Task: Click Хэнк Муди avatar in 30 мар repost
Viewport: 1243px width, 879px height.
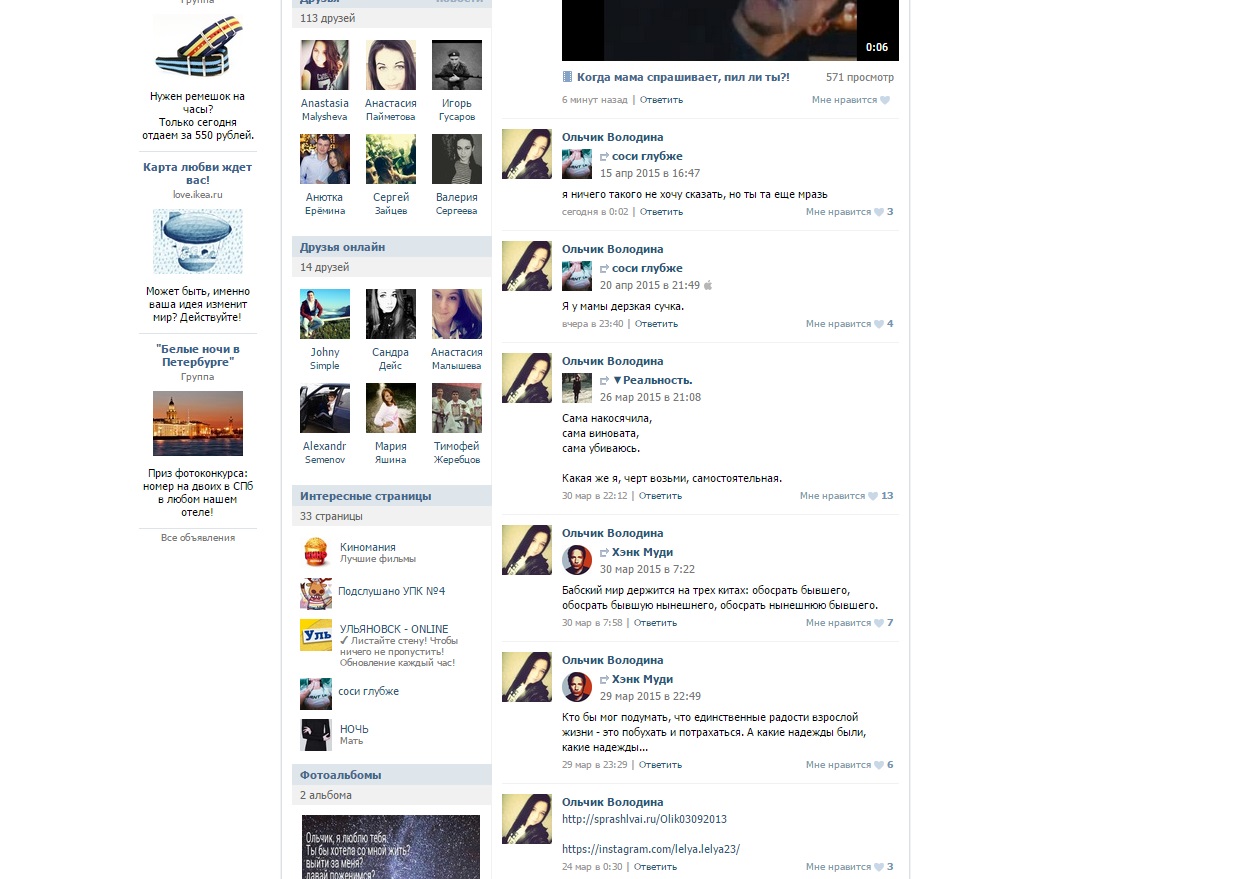Action: click(x=577, y=560)
